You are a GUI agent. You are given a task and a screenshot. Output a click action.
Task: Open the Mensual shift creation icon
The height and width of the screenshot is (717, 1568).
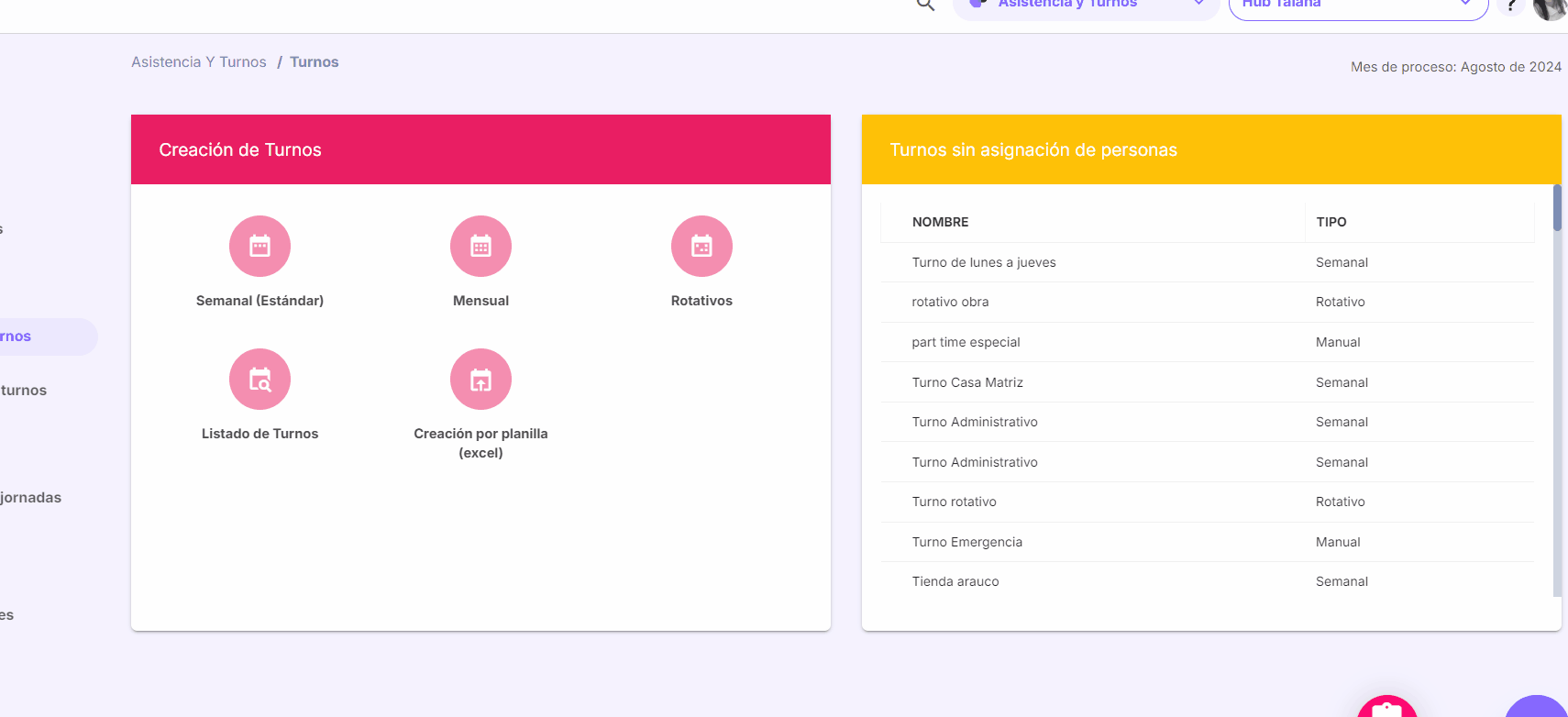pos(480,246)
